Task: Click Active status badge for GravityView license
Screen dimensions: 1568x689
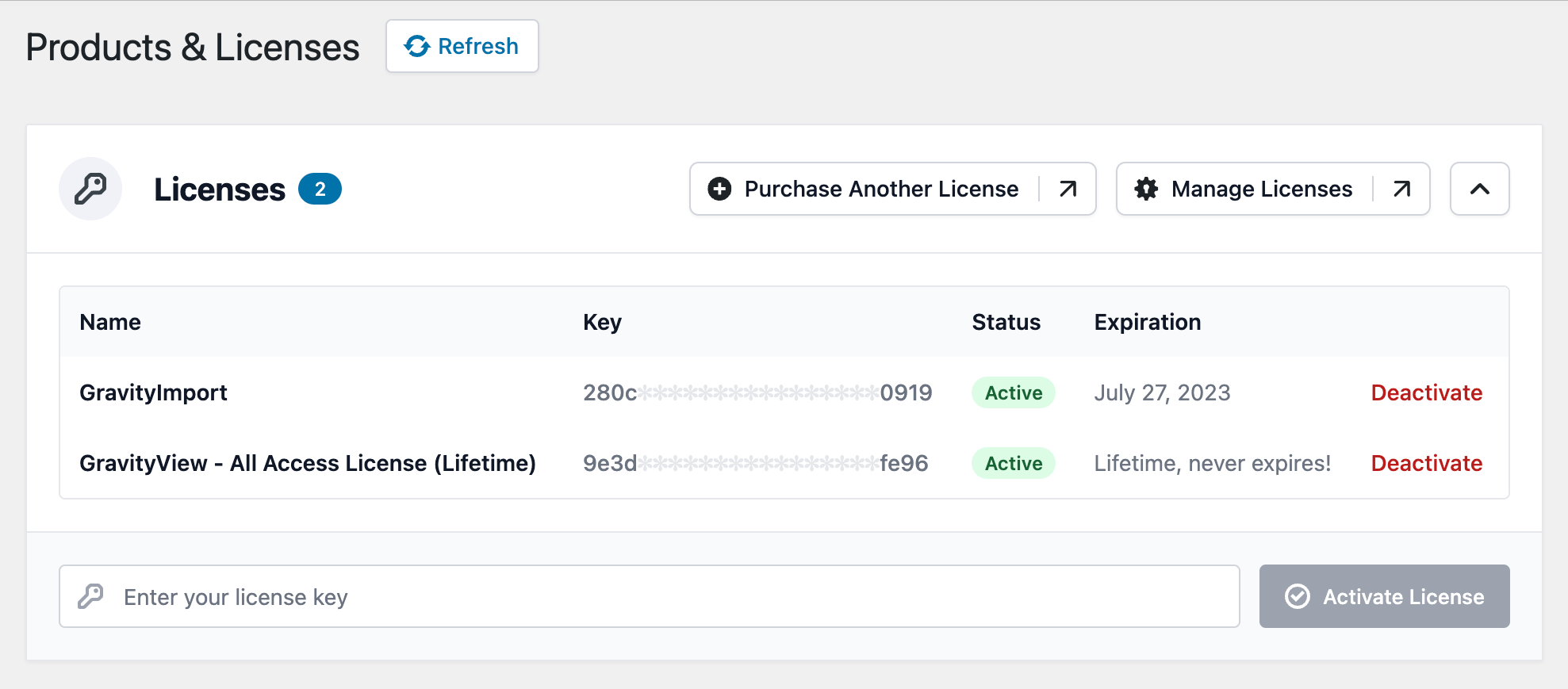Action: click(1013, 463)
